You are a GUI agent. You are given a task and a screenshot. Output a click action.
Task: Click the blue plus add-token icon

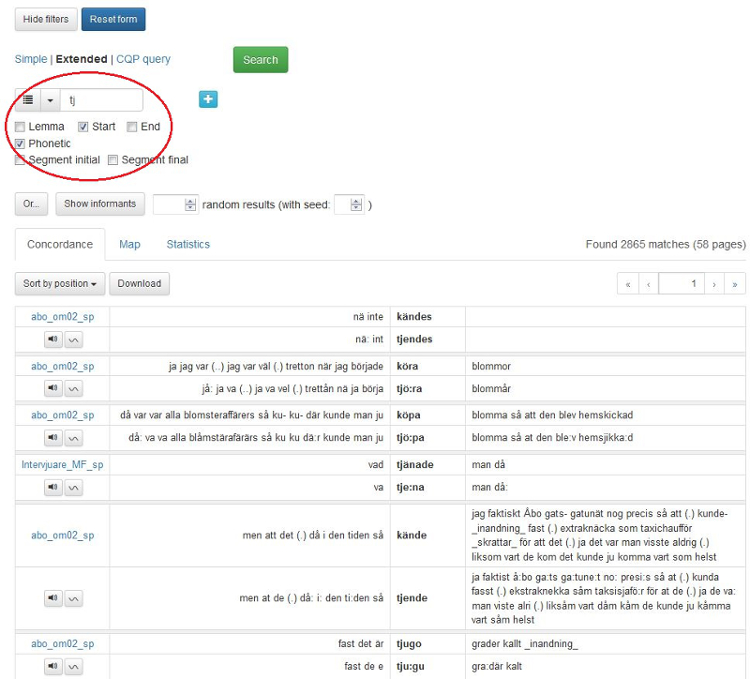pyautogui.click(x=208, y=99)
